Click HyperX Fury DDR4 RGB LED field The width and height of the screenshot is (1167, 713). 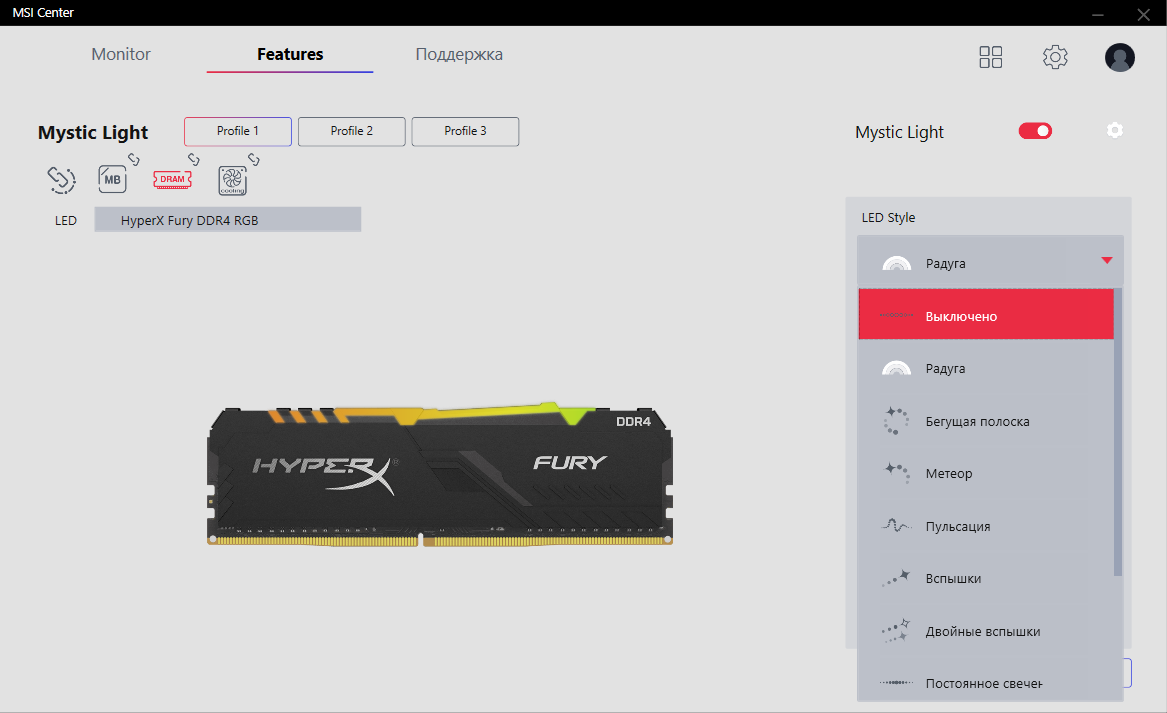tap(228, 220)
